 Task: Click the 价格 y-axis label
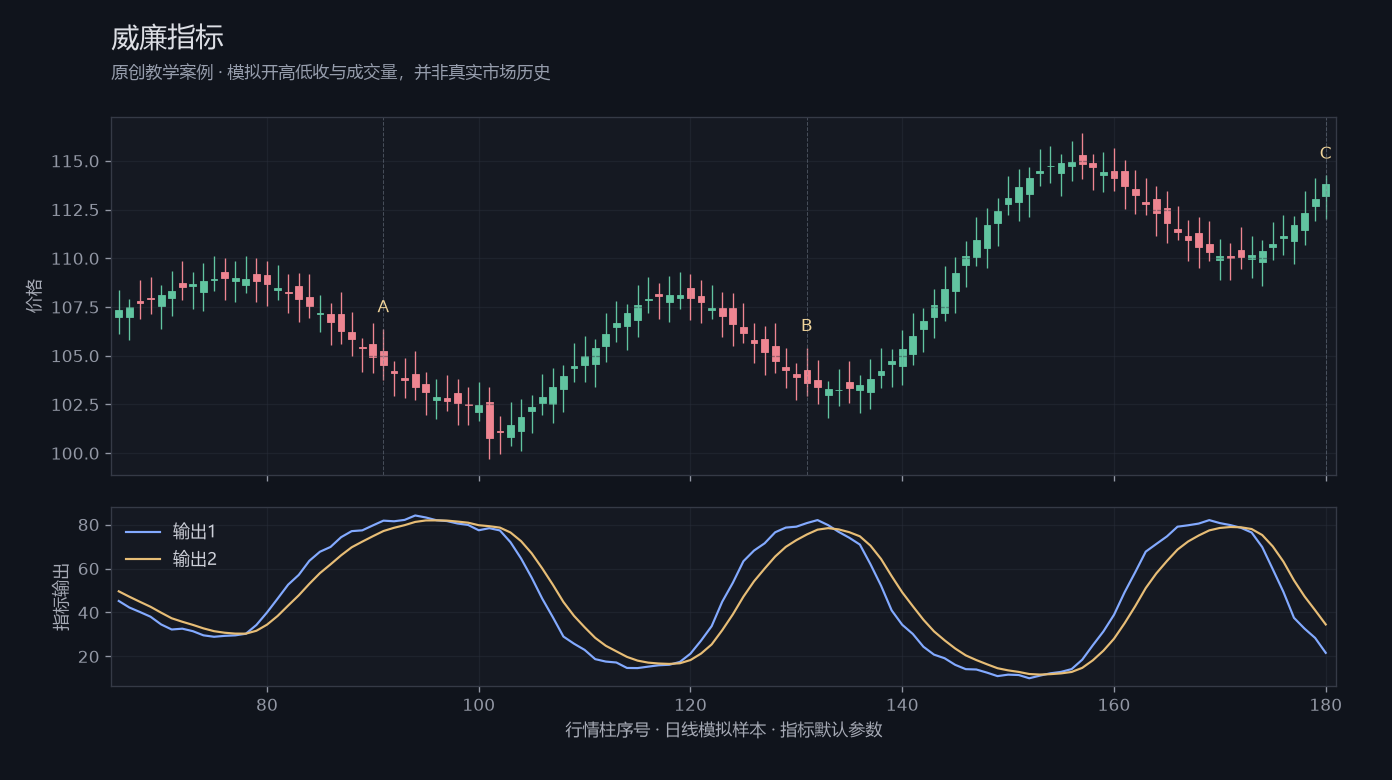tap(35, 296)
